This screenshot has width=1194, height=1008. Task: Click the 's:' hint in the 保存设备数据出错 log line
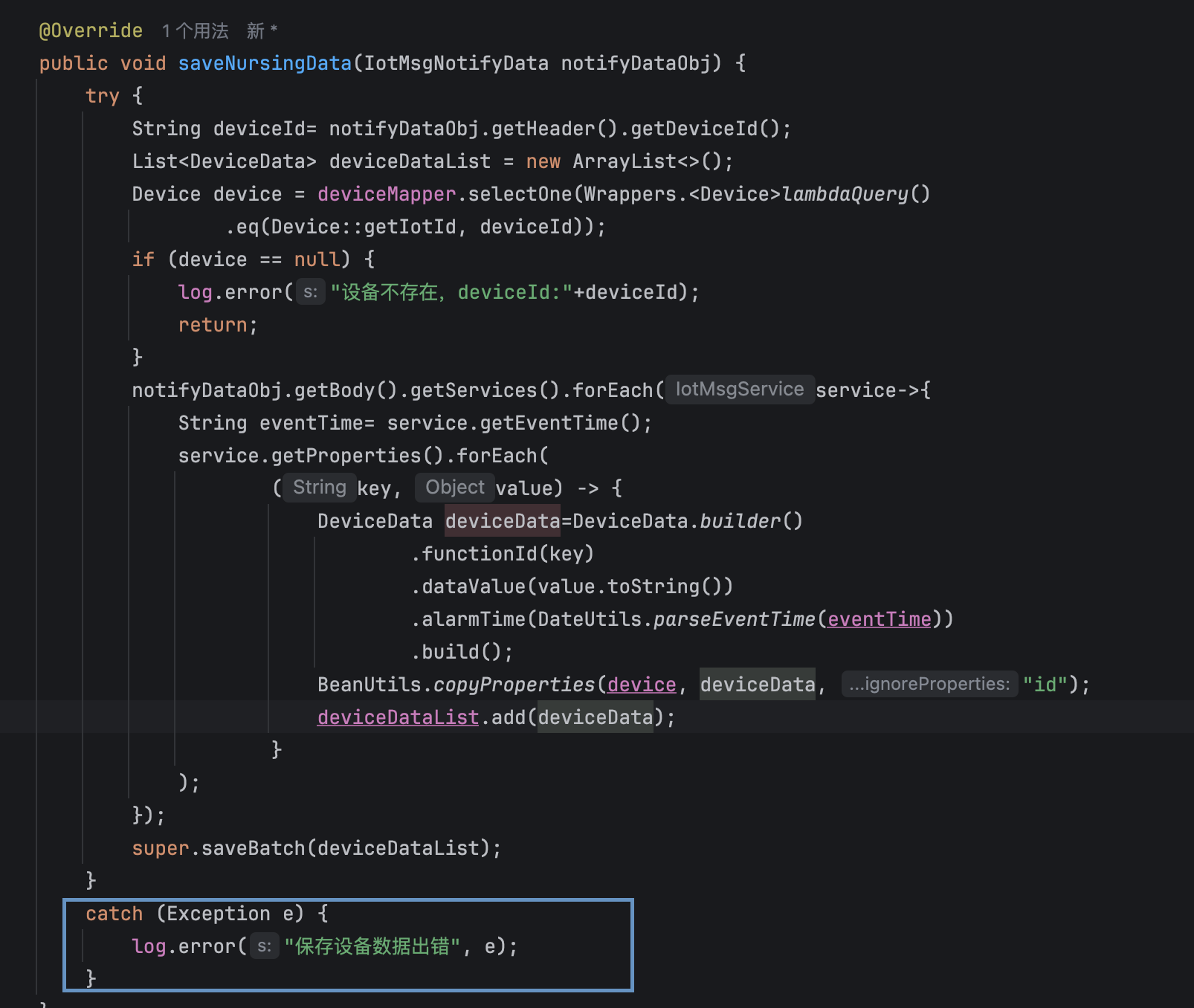click(x=264, y=946)
